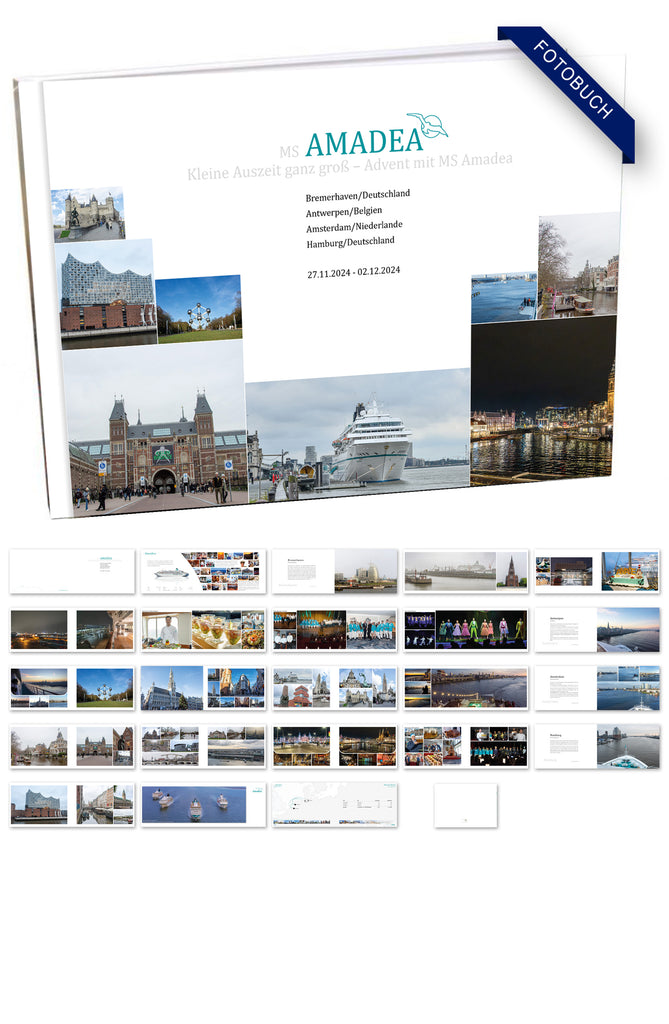Click the castle photo at the cover's top left
This screenshot has width=669, height=1024.
tap(88, 214)
